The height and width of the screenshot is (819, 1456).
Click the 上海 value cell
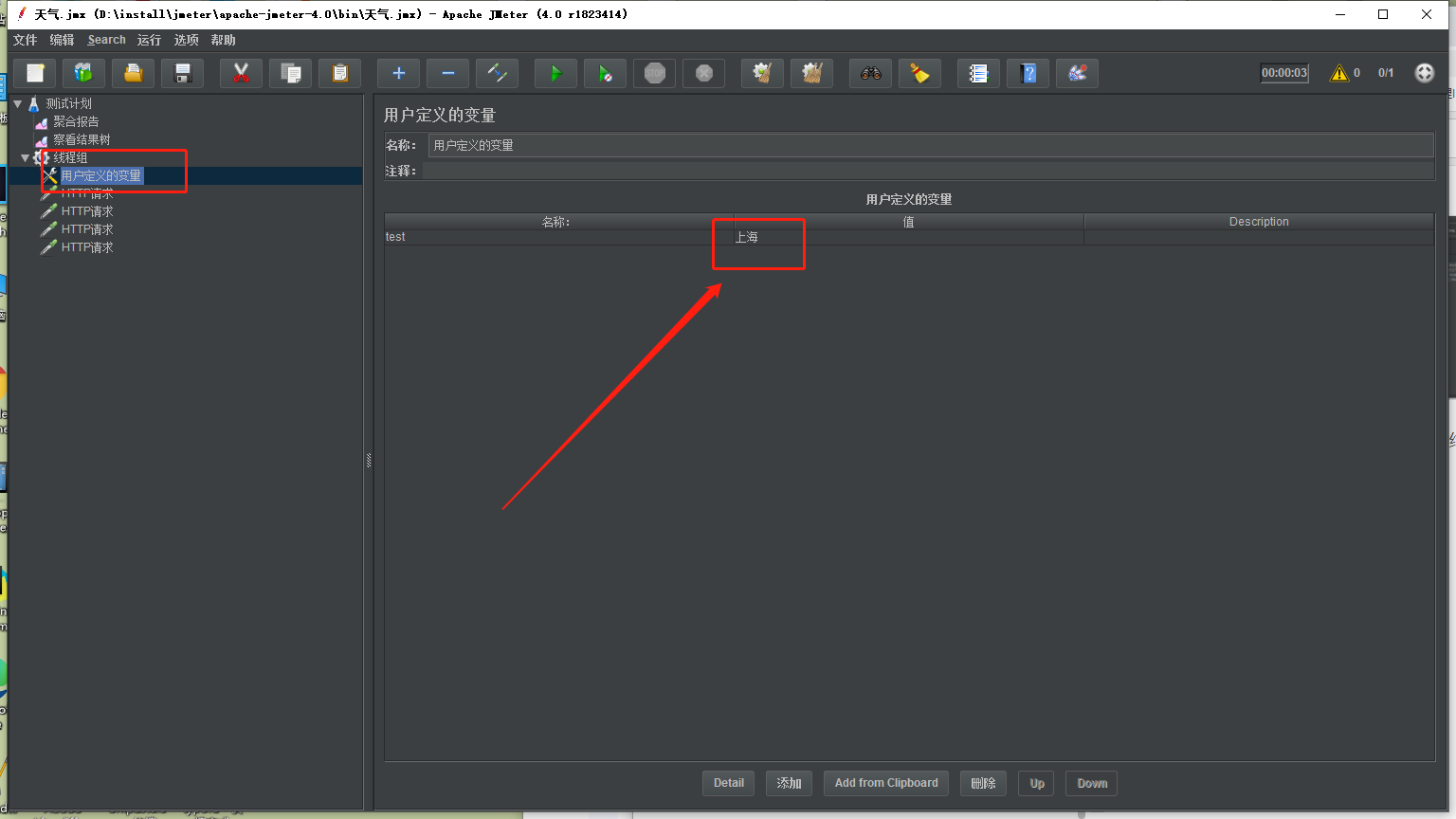pyautogui.click(x=908, y=237)
